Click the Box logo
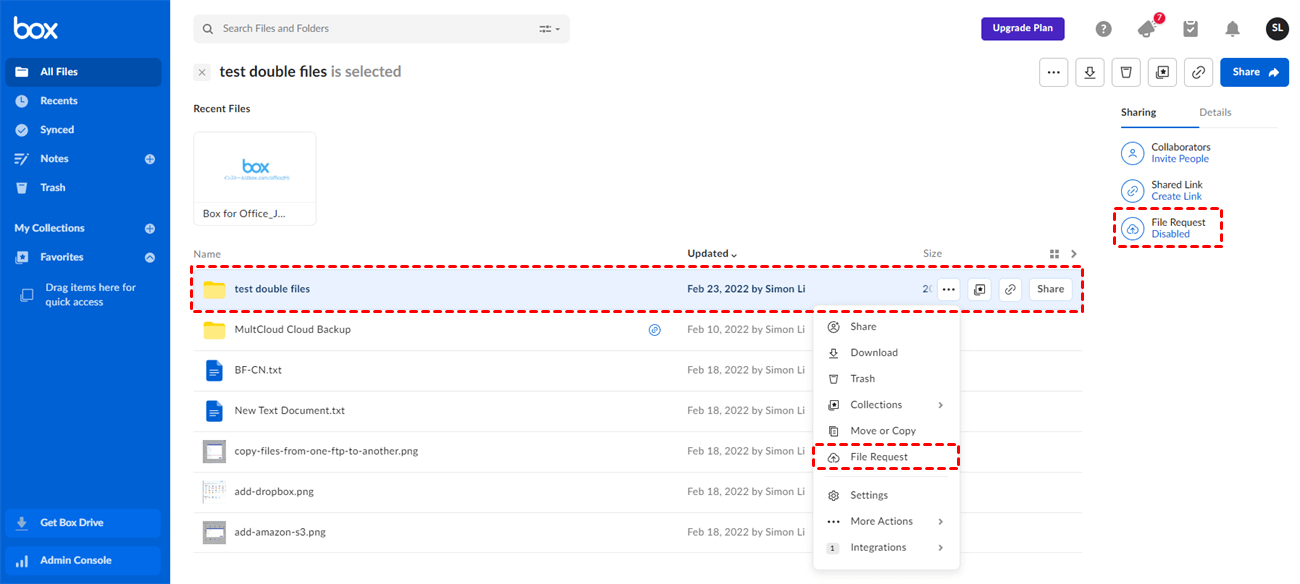The height and width of the screenshot is (584, 1300). 36,28
